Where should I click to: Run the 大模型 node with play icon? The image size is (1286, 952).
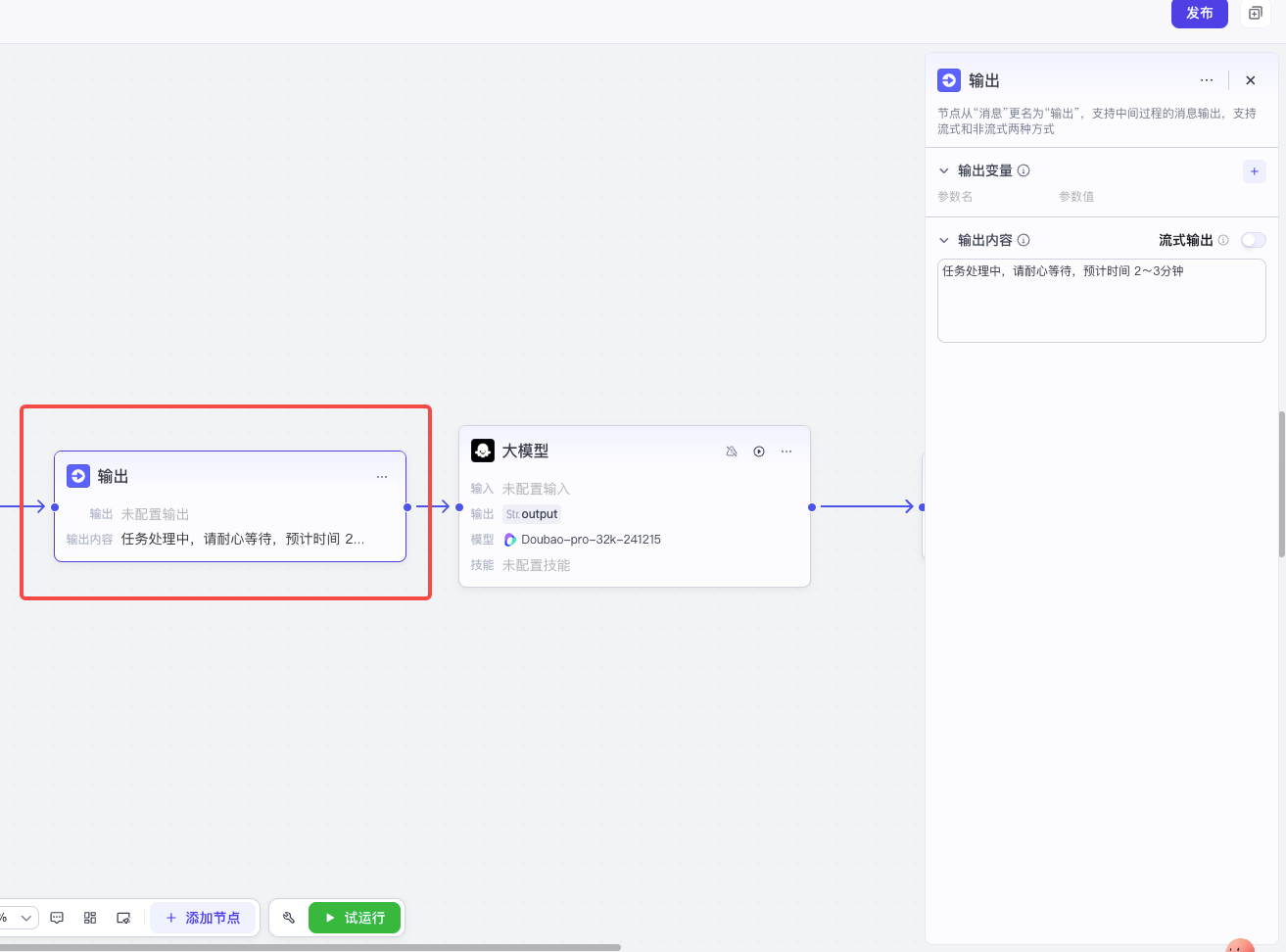point(759,452)
